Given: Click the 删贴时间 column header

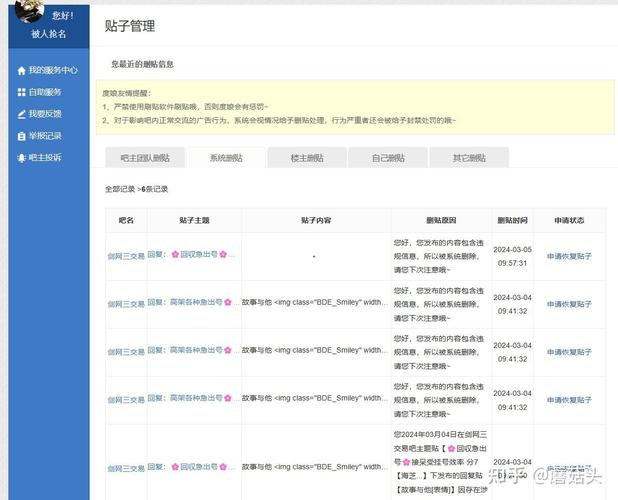Looking at the screenshot, I should coord(512,220).
